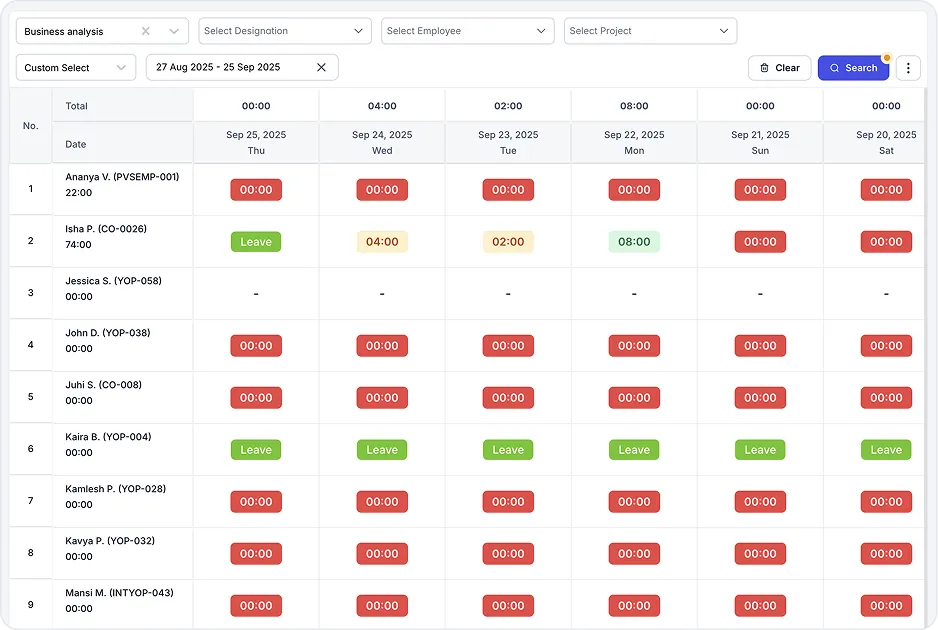Open the three-dot more options menu
This screenshot has width=938, height=630.
pos(907,68)
